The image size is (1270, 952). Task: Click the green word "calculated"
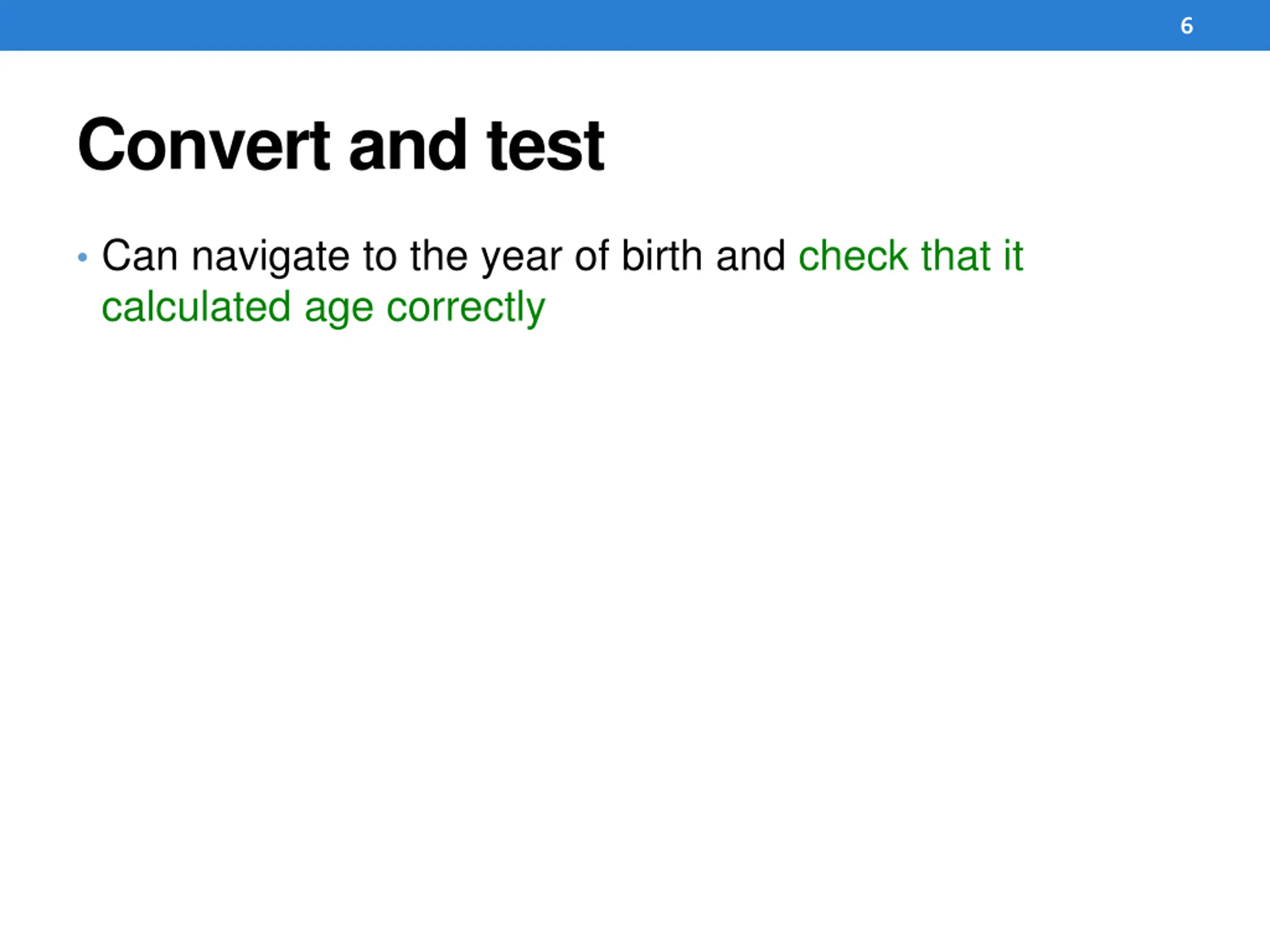(x=196, y=306)
